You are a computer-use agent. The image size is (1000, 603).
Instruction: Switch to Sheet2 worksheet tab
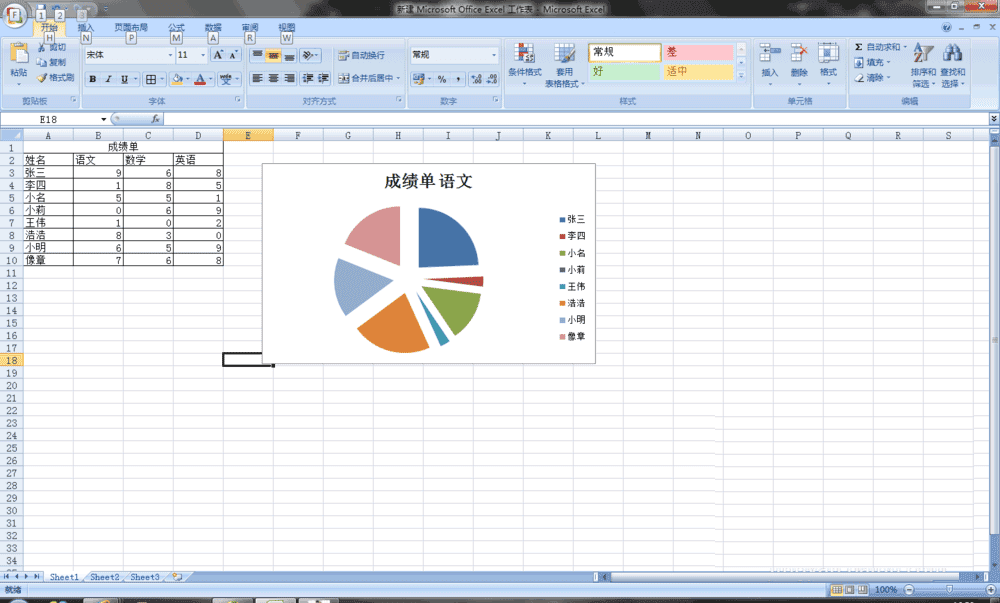105,577
